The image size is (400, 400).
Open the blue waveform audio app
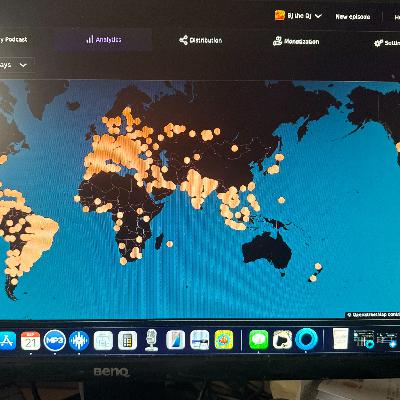click(79, 341)
